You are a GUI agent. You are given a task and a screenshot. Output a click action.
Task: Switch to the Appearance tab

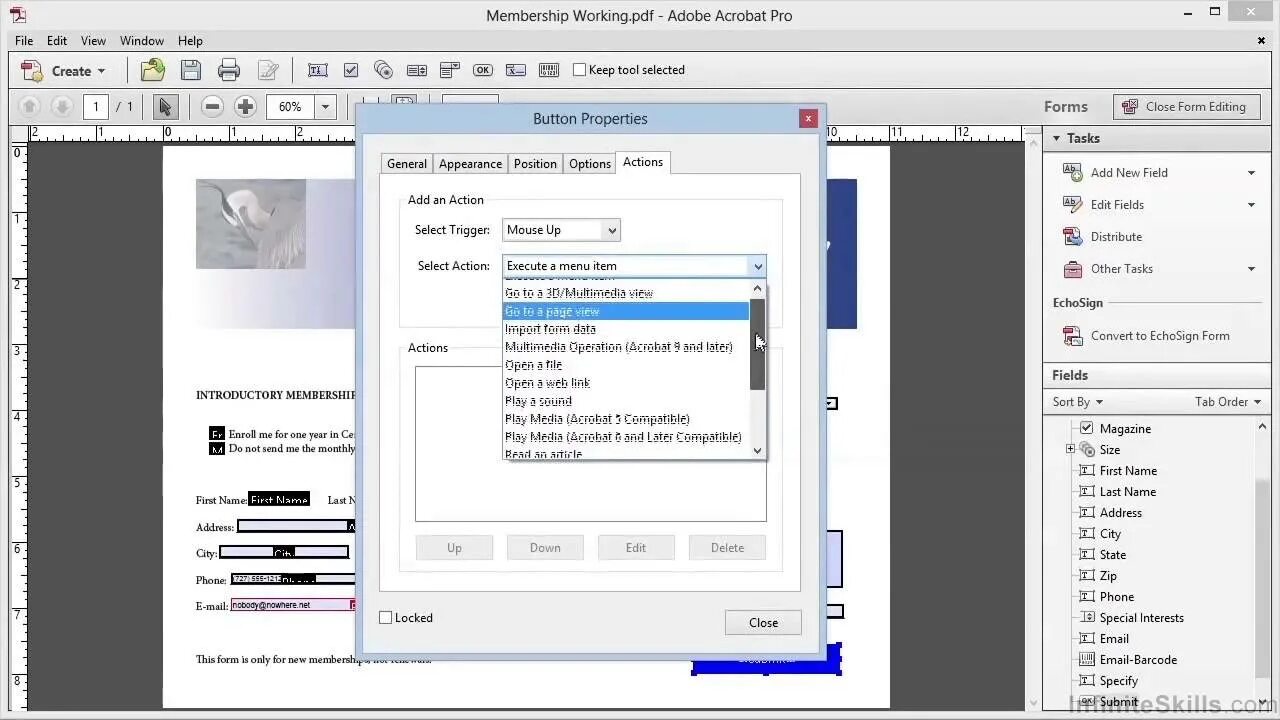(470, 164)
